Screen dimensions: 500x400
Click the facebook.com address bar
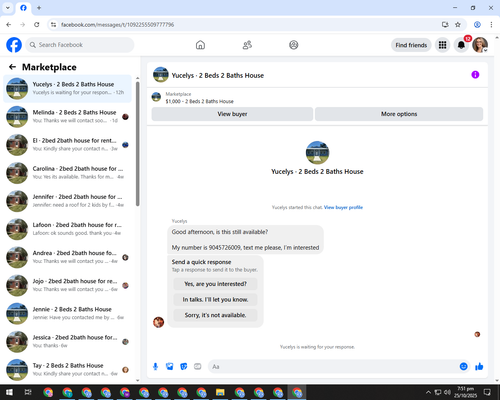(x=247, y=25)
